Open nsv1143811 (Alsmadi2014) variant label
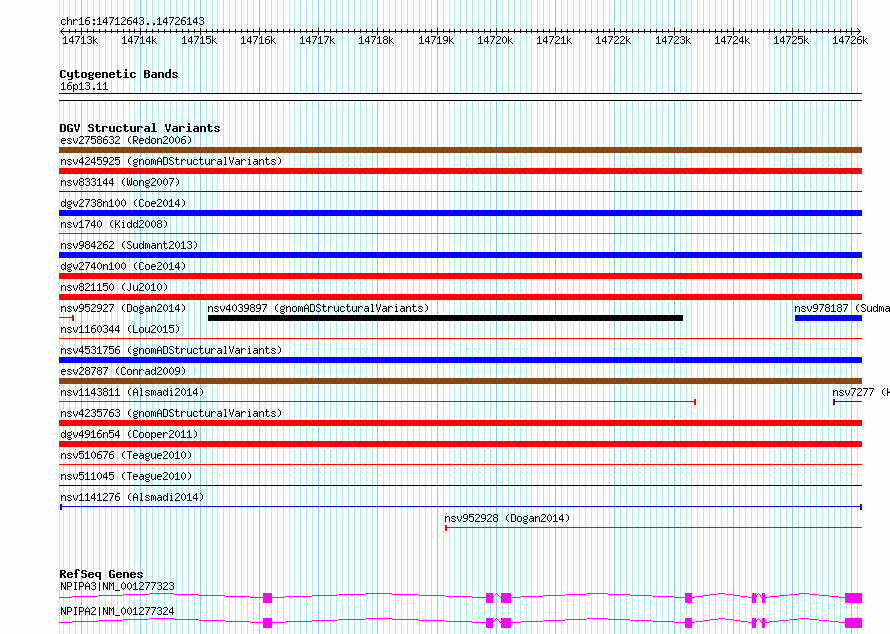This screenshot has height=634, width=890. (132, 392)
